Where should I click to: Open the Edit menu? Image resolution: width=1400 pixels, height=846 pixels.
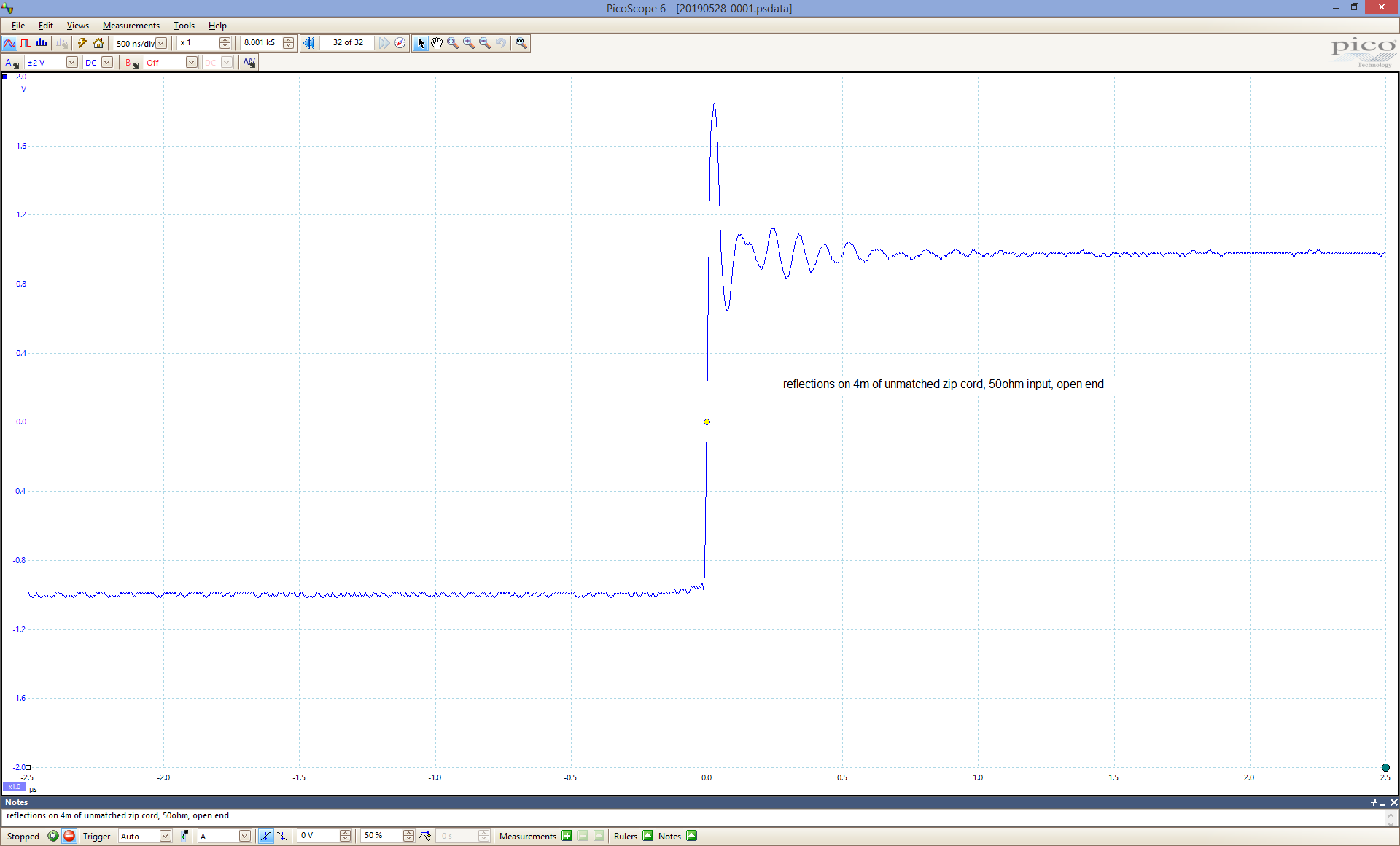coord(46,26)
